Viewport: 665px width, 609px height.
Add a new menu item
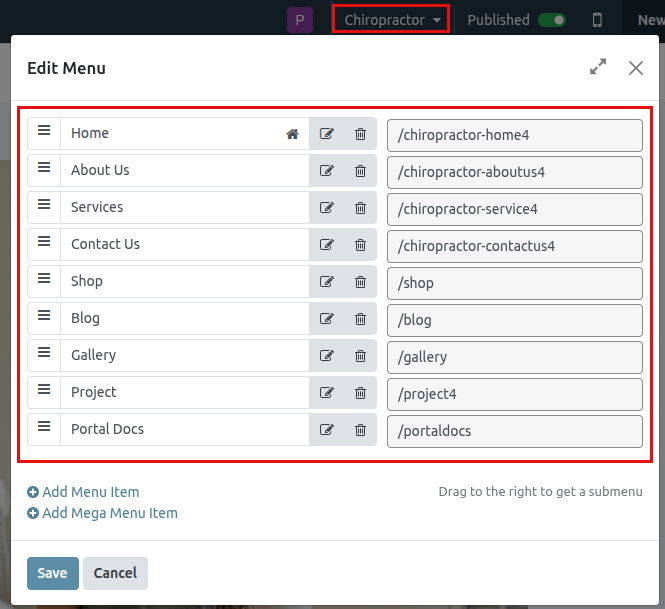(83, 492)
